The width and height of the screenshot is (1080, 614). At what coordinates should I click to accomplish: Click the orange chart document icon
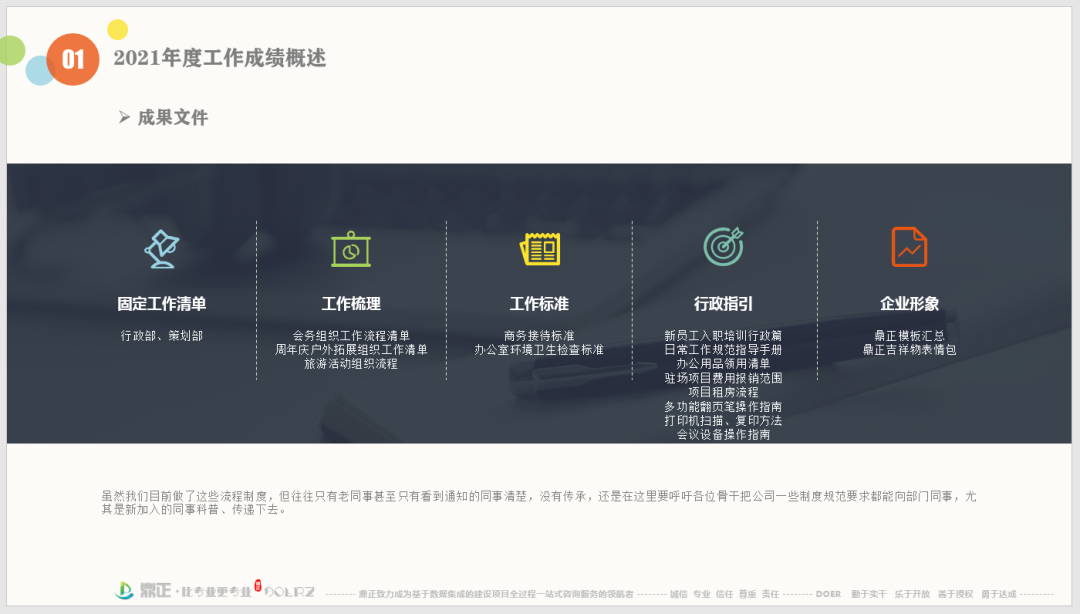[909, 247]
